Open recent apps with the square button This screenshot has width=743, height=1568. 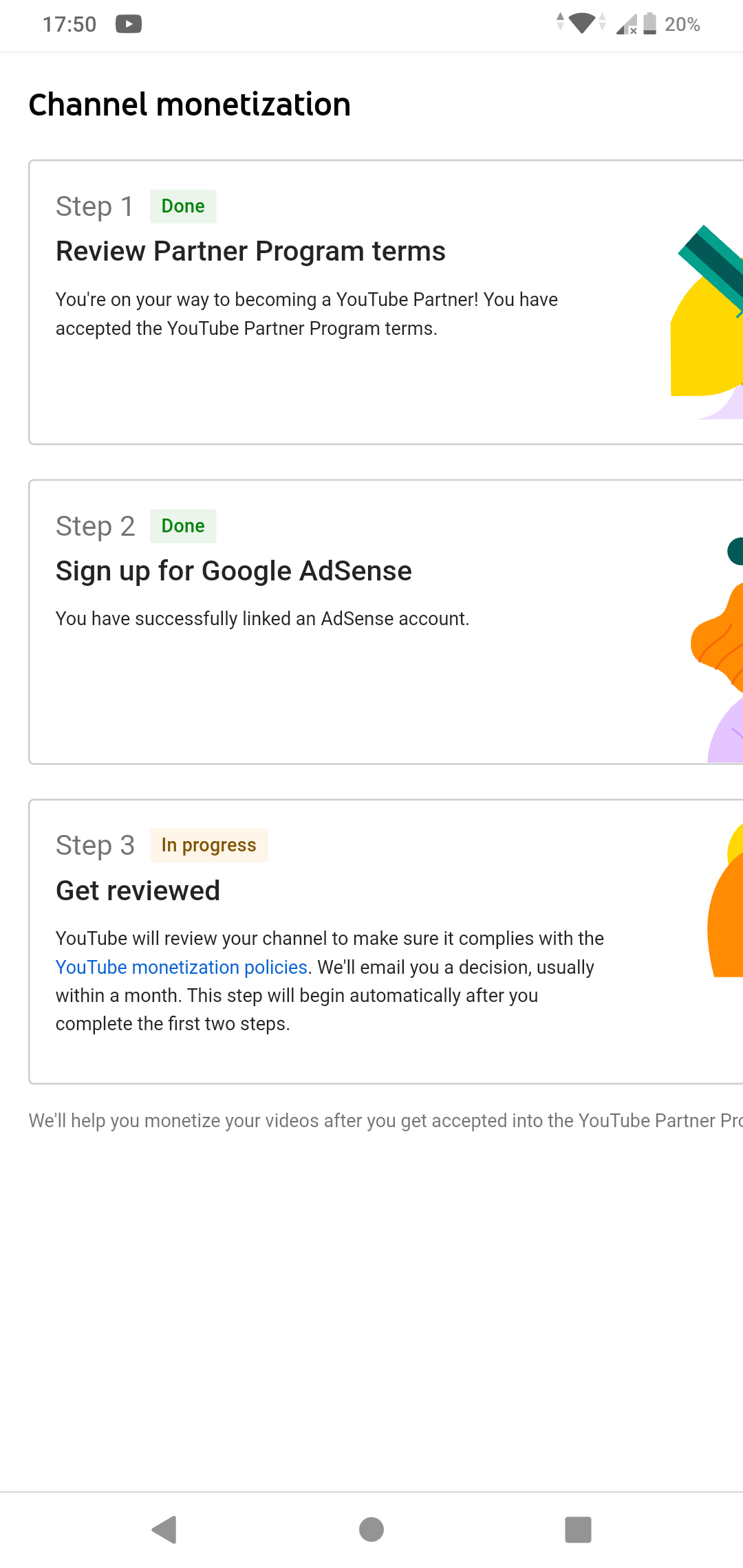(578, 1529)
